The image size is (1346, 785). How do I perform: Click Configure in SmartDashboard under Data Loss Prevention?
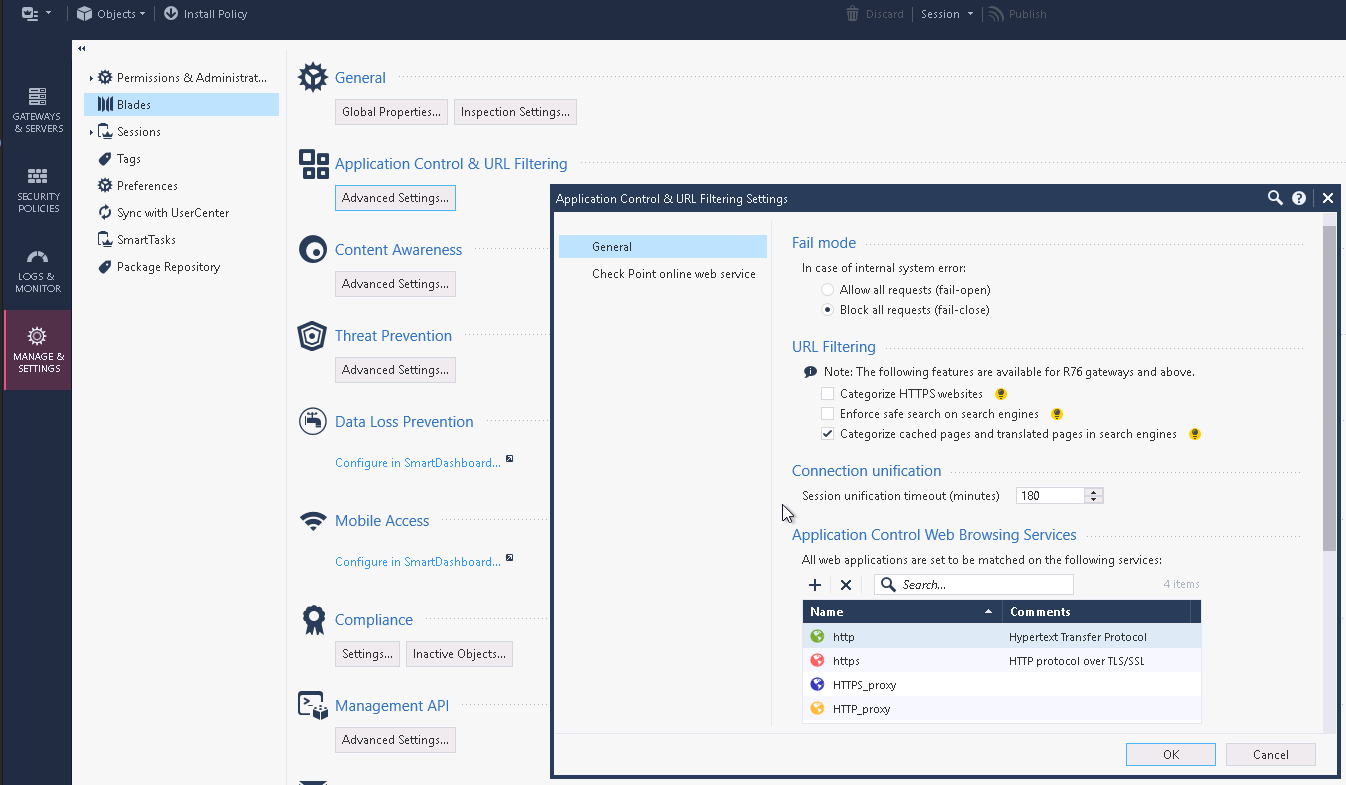418,463
